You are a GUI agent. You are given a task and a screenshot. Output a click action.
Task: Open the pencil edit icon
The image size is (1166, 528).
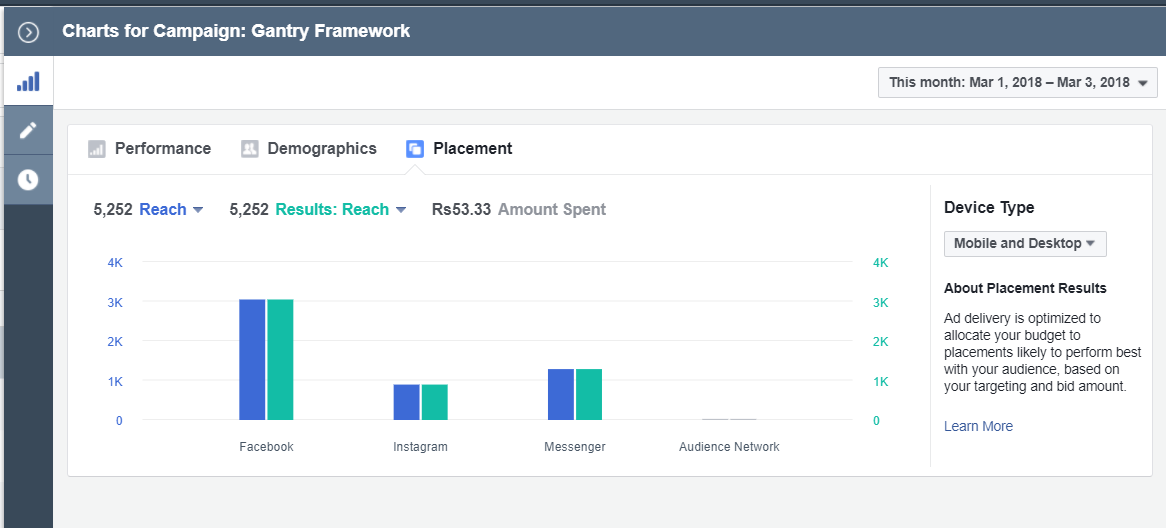(28, 130)
